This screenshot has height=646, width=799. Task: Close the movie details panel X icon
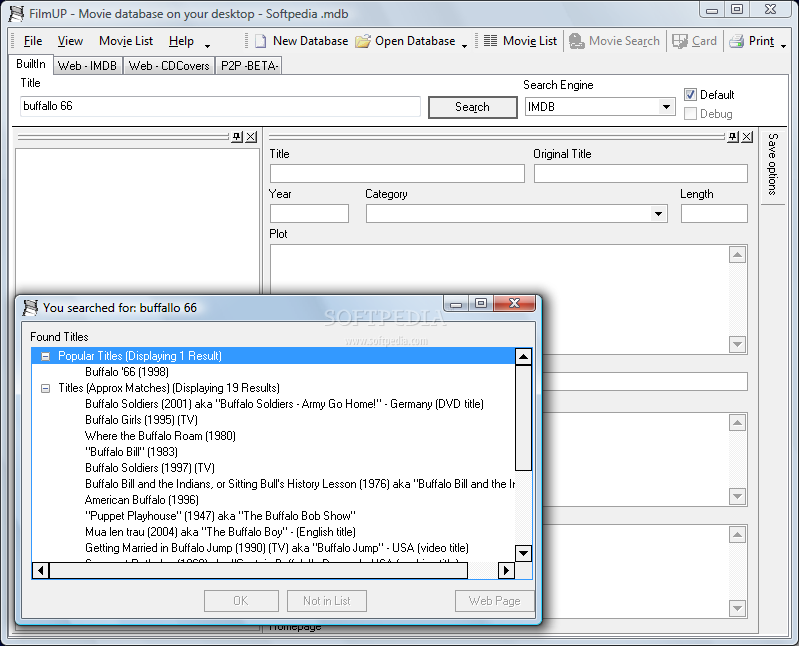[747, 137]
